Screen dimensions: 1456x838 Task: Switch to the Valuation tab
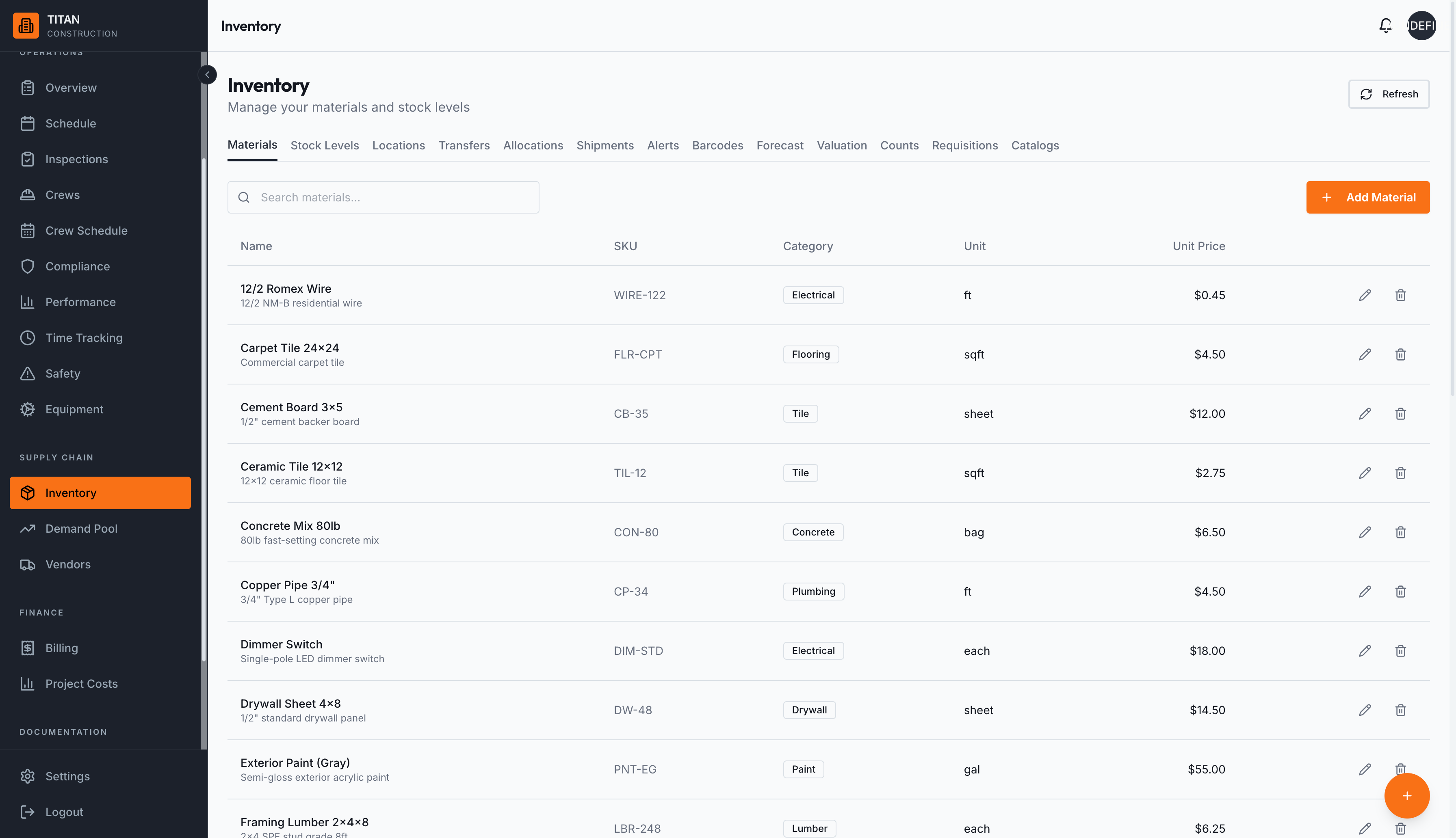click(x=842, y=145)
